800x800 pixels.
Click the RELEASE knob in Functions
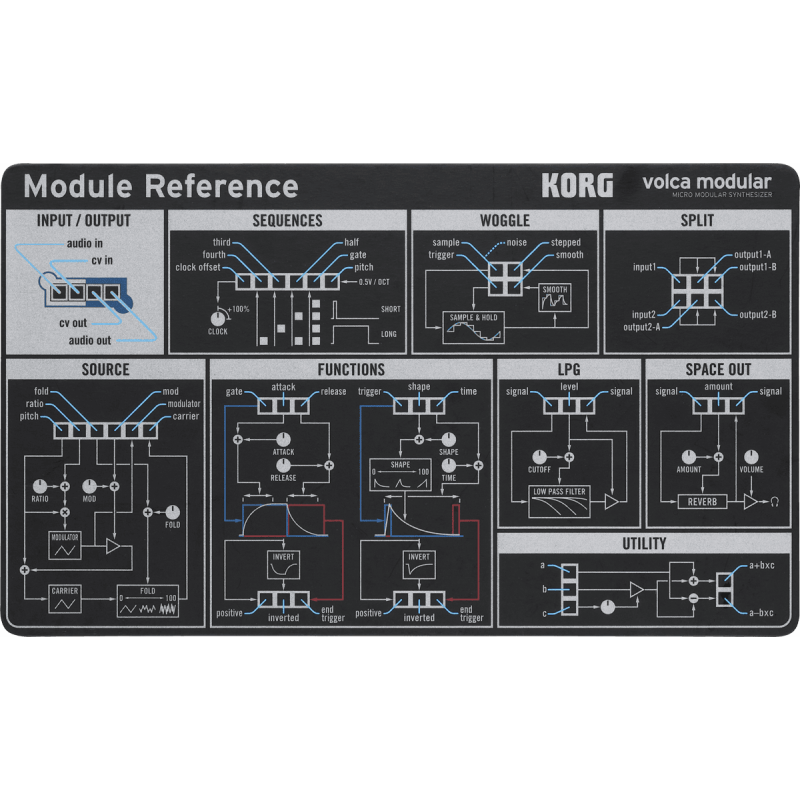coord(283,465)
